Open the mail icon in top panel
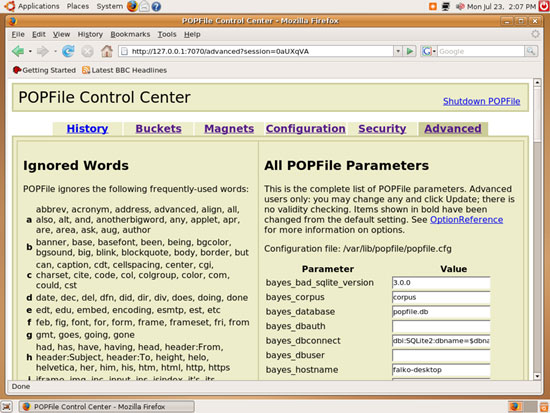The height and width of the screenshot is (413, 550). coord(144,6)
